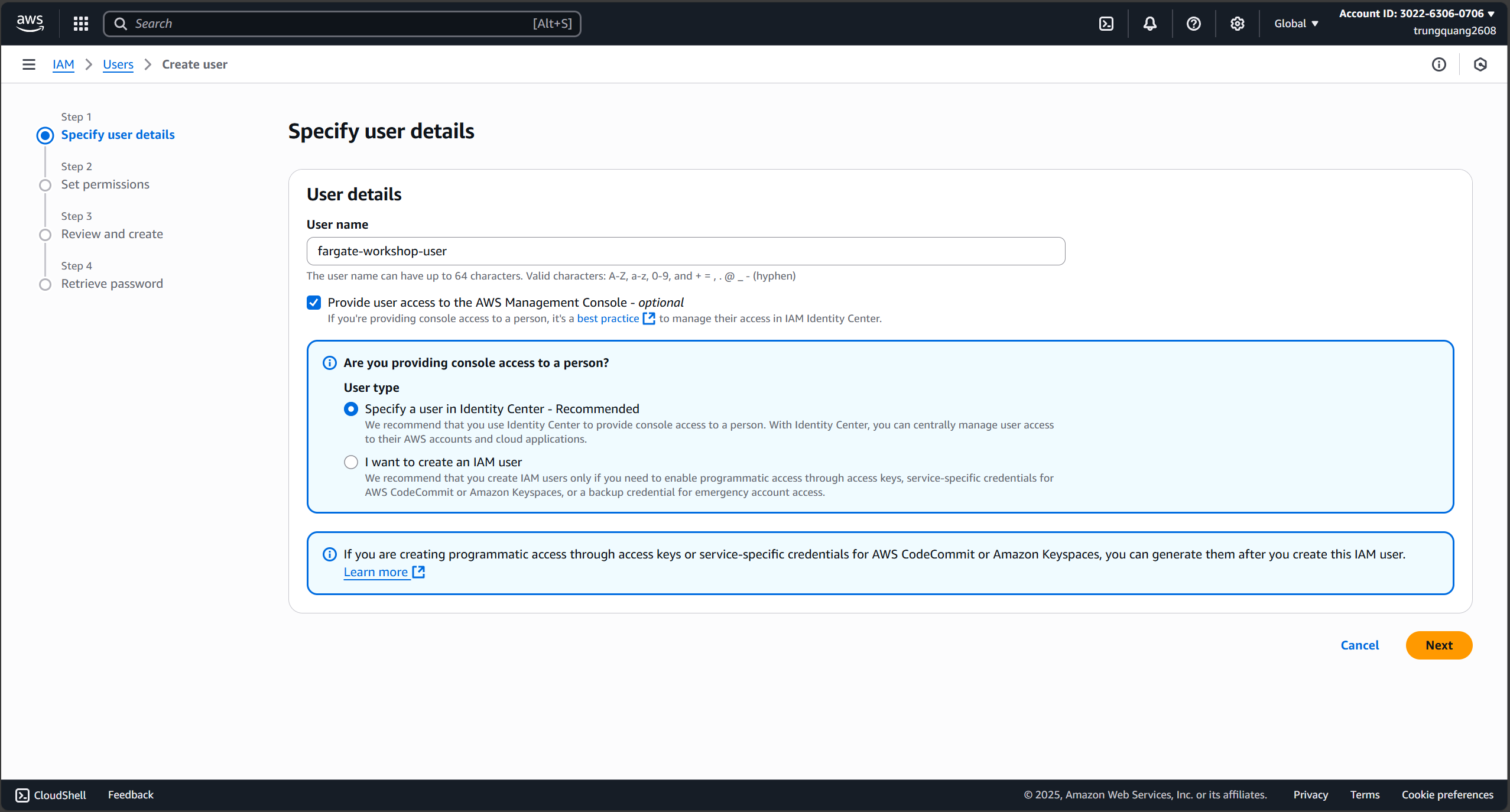Go to Users breadcrumb link
This screenshot has width=1510, height=812.
coord(118,64)
